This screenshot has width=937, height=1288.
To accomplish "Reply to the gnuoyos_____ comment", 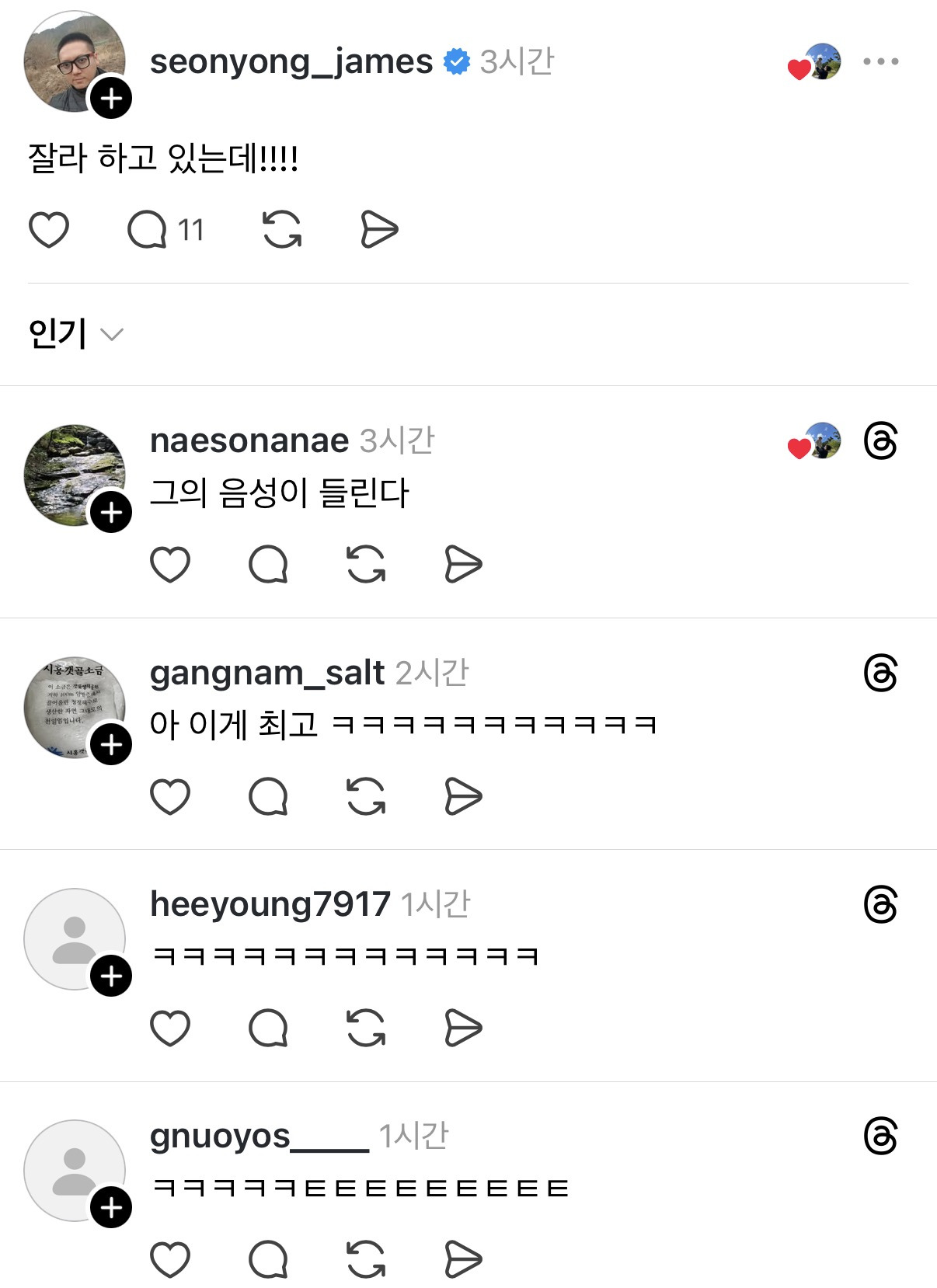I will coord(268,1259).
